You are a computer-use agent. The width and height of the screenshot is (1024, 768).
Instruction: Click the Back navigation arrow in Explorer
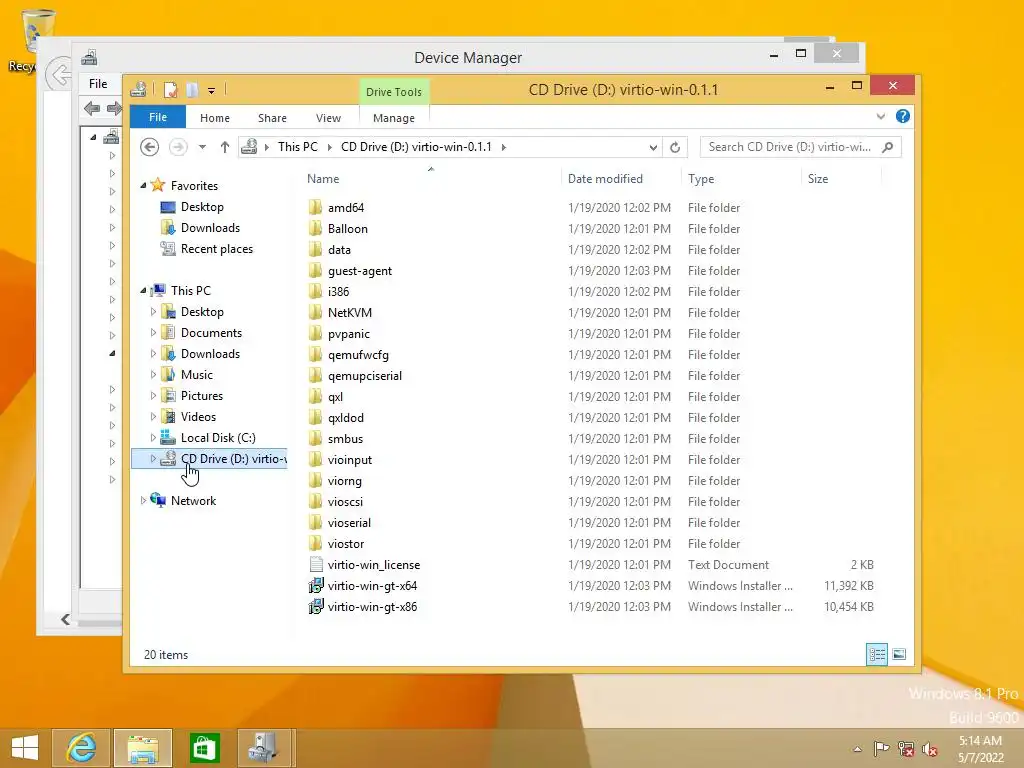pos(150,147)
